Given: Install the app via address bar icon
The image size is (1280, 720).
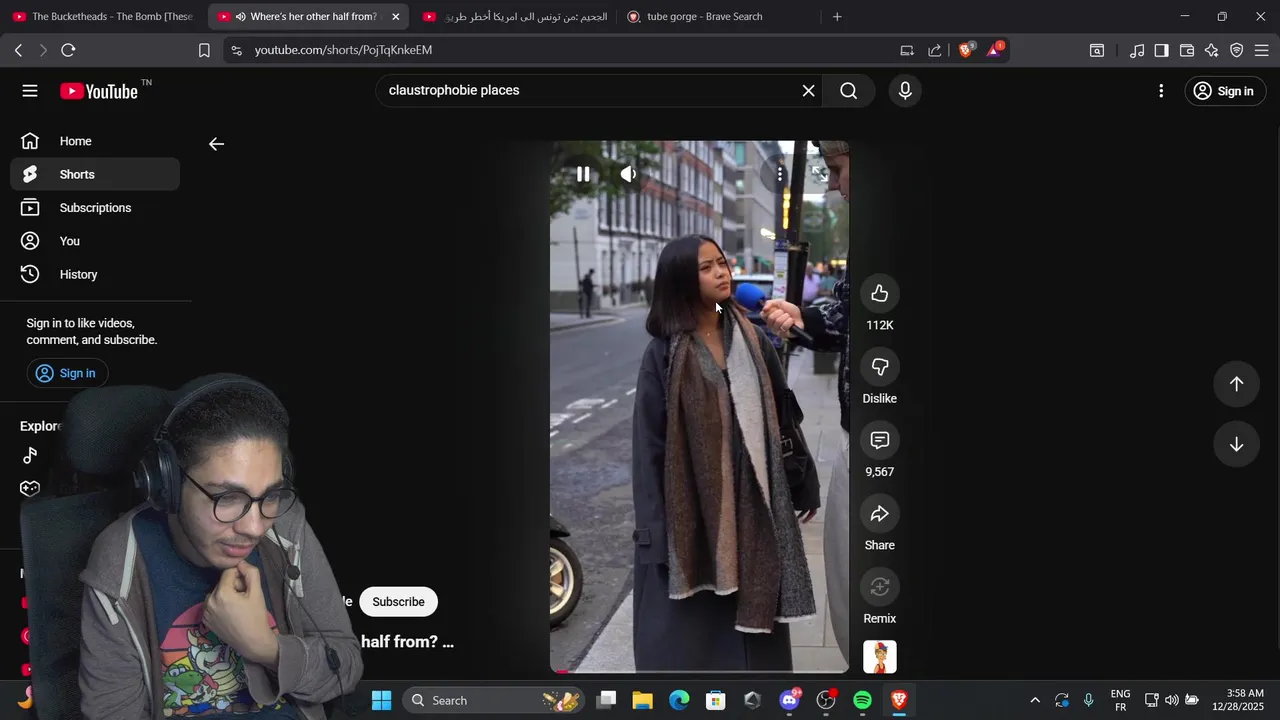Looking at the screenshot, I should (907, 50).
